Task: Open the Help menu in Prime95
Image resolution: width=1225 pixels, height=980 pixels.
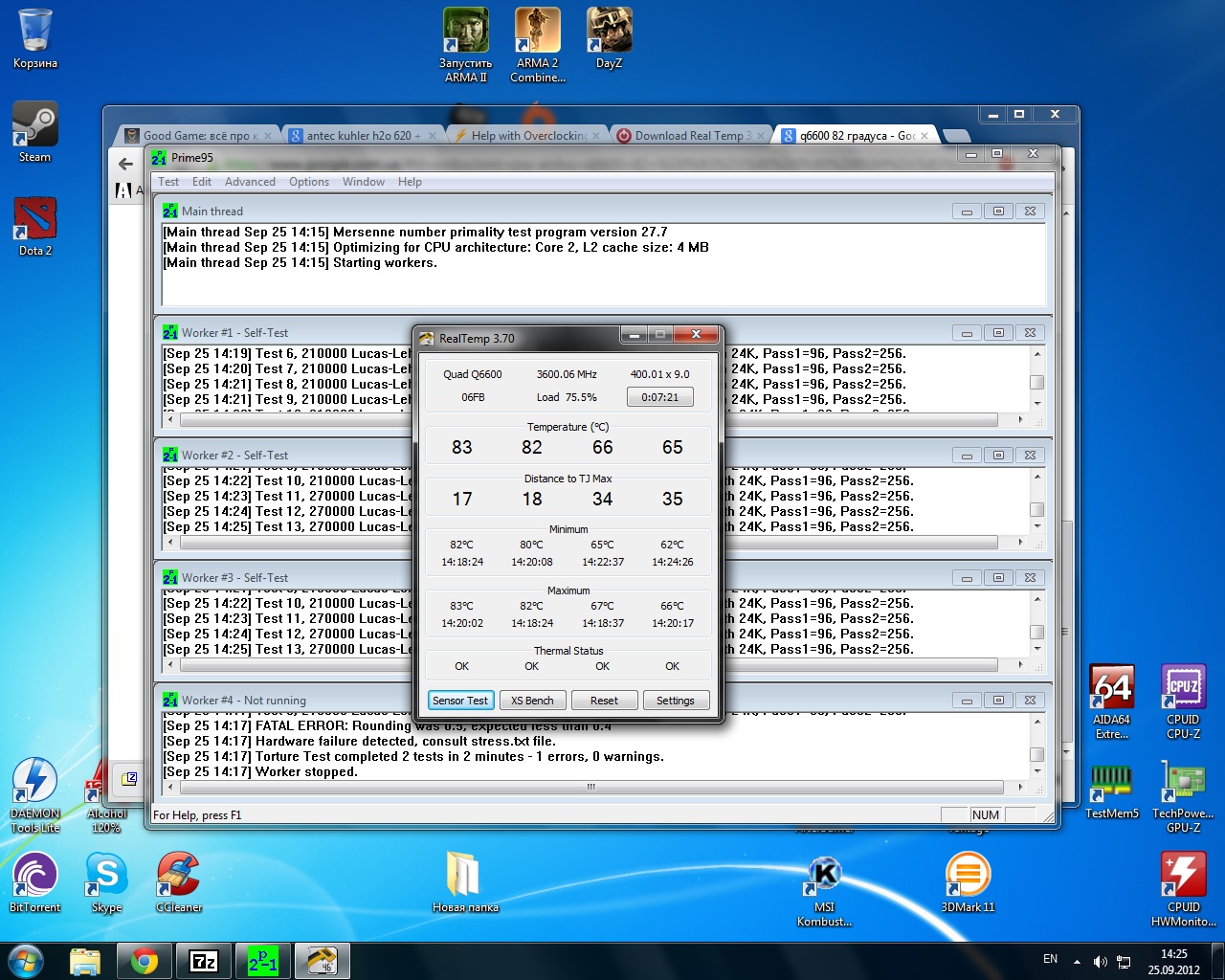Action: click(x=410, y=182)
